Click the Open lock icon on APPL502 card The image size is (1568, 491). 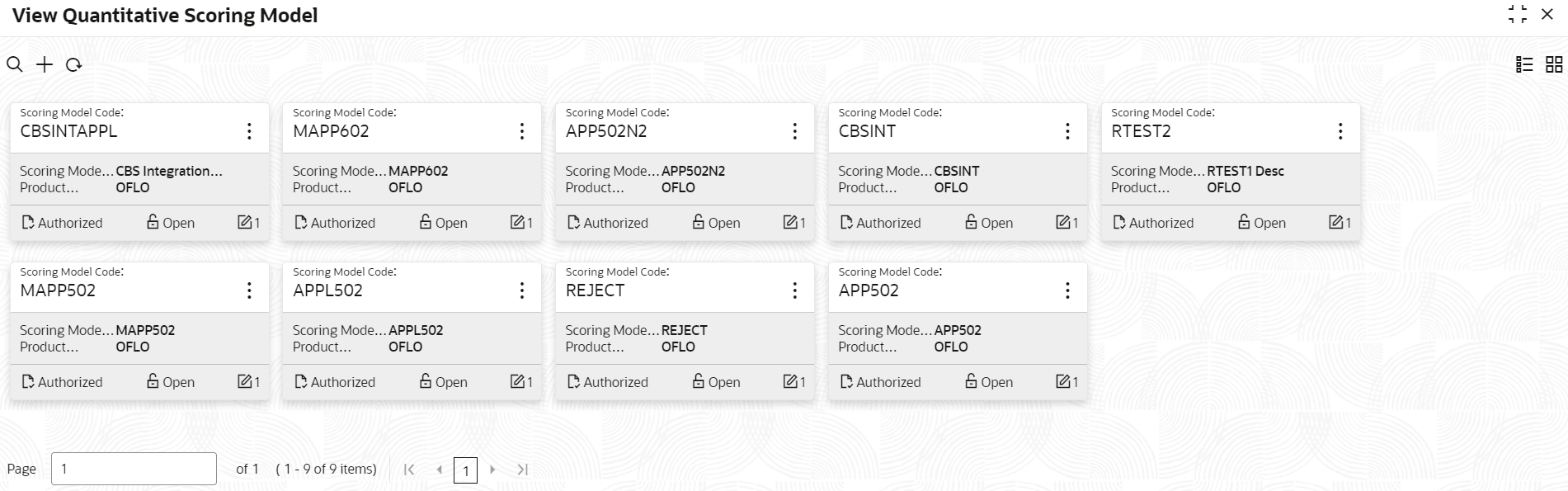click(x=426, y=380)
